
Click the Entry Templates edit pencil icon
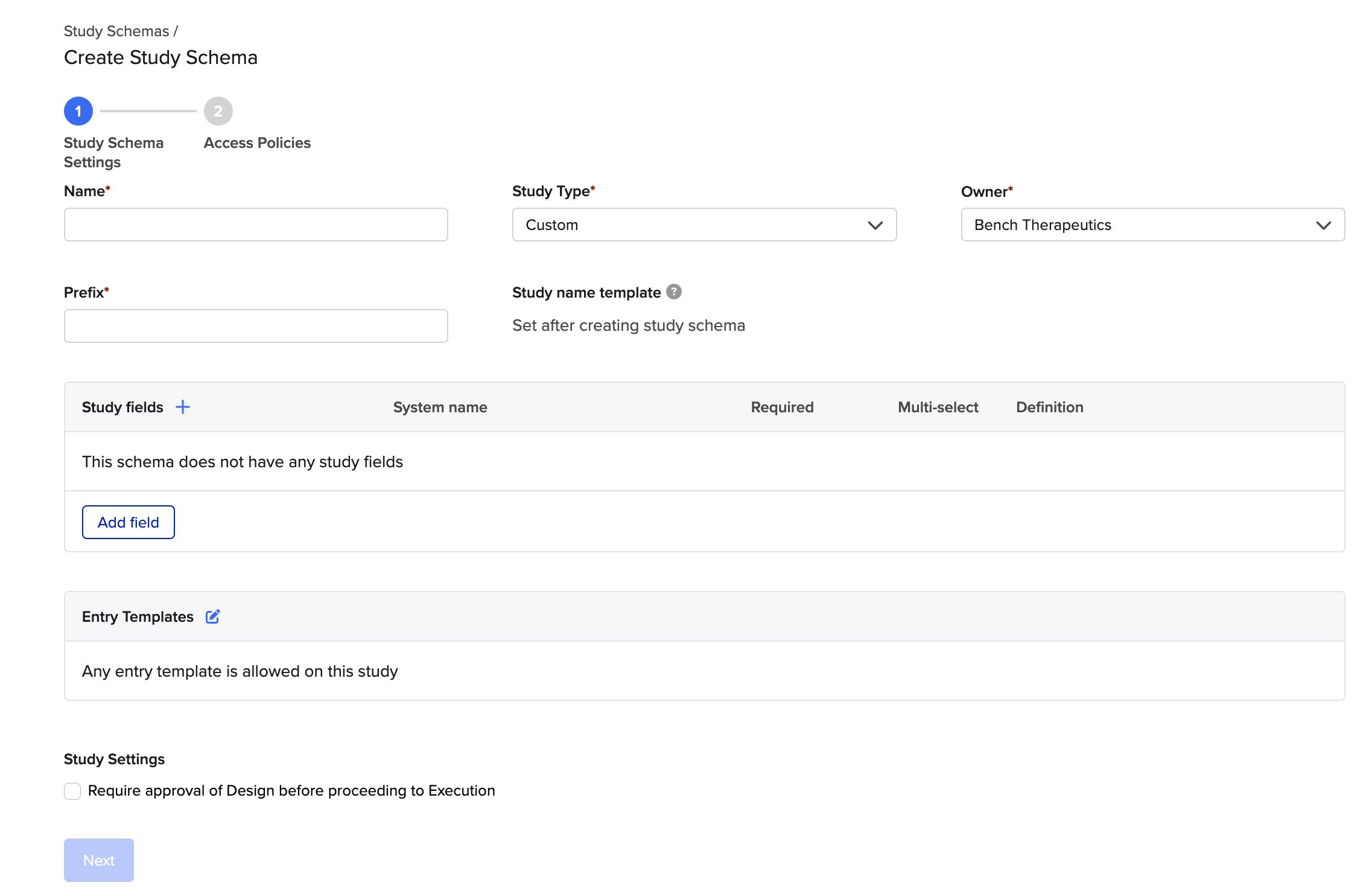click(x=212, y=616)
